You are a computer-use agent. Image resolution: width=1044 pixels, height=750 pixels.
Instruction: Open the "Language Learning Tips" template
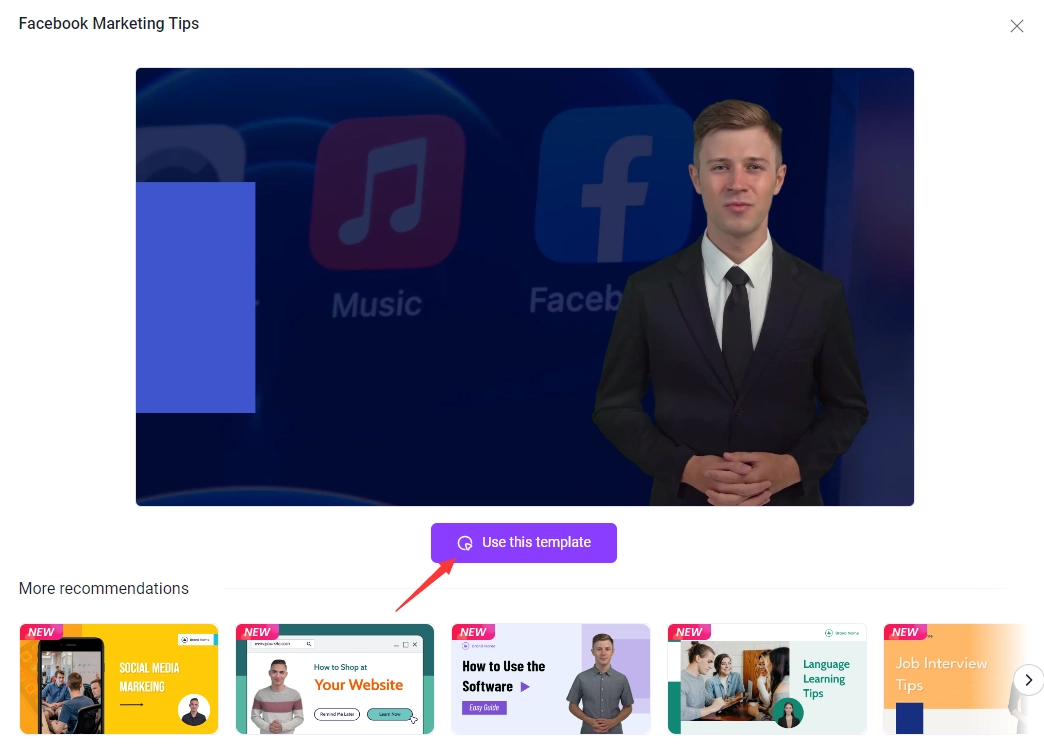coord(766,679)
